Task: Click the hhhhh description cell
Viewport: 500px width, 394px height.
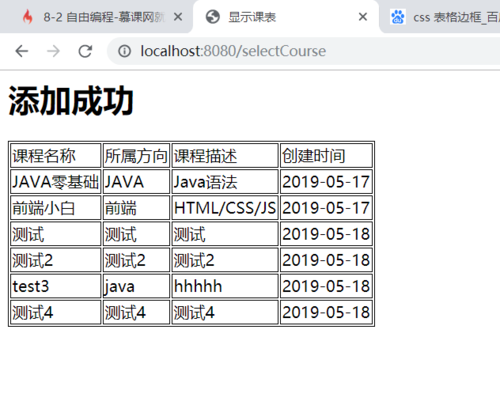Action: click(225, 286)
